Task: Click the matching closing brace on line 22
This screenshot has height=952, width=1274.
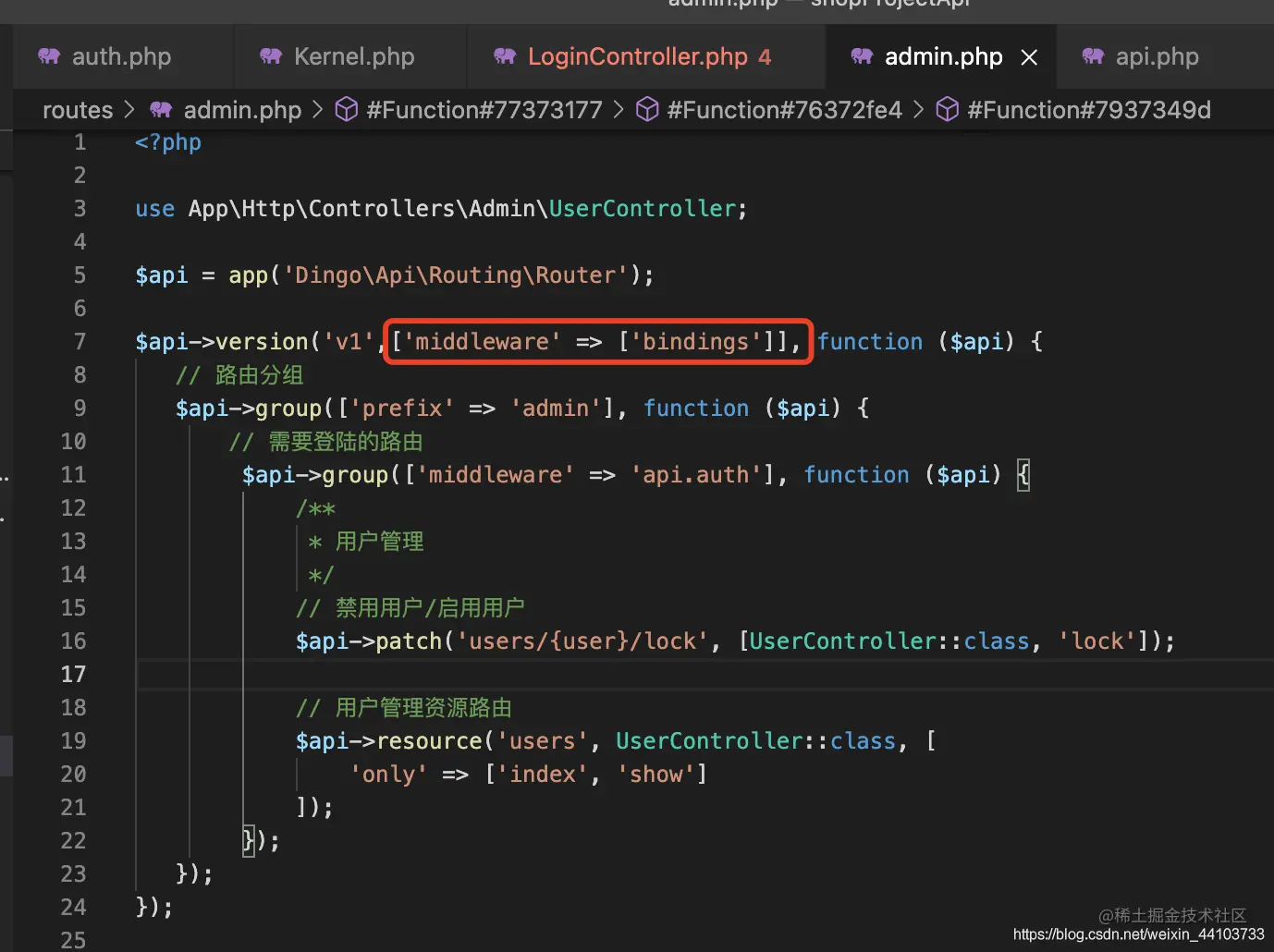Action: [248, 841]
